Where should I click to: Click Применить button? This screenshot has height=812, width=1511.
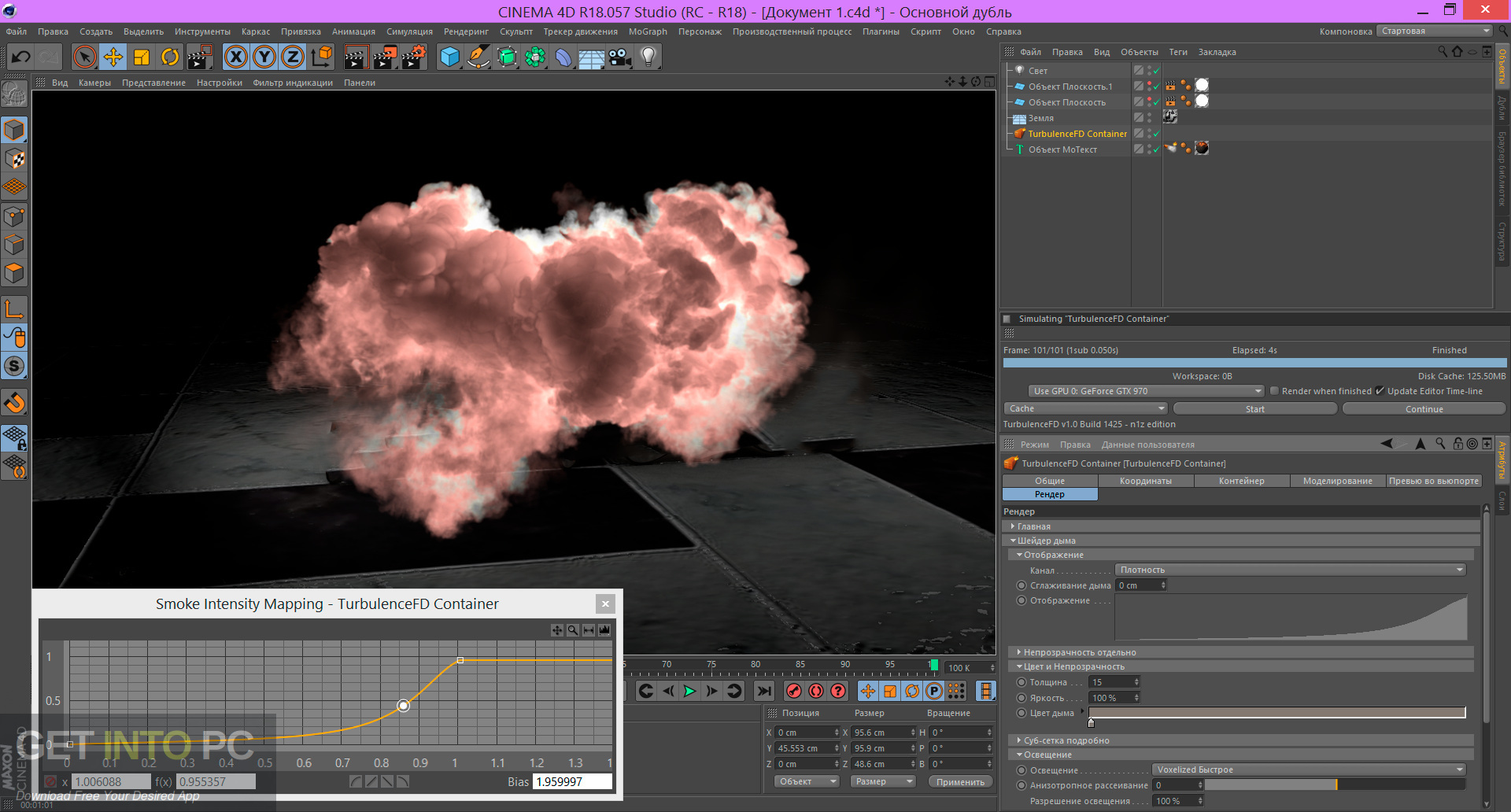(960, 782)
